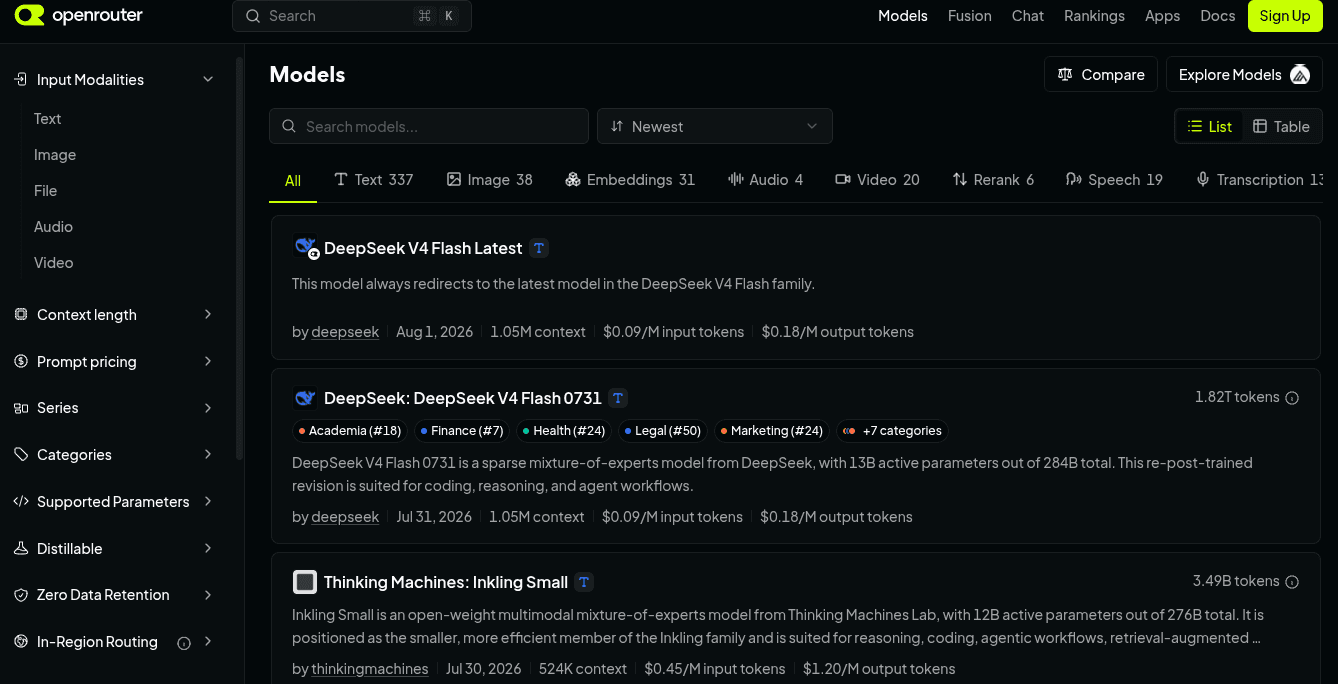Viewport: 1338px width, 684px height.
Task: Select the Audio input modality filter
Action: (x=53, y=227)
